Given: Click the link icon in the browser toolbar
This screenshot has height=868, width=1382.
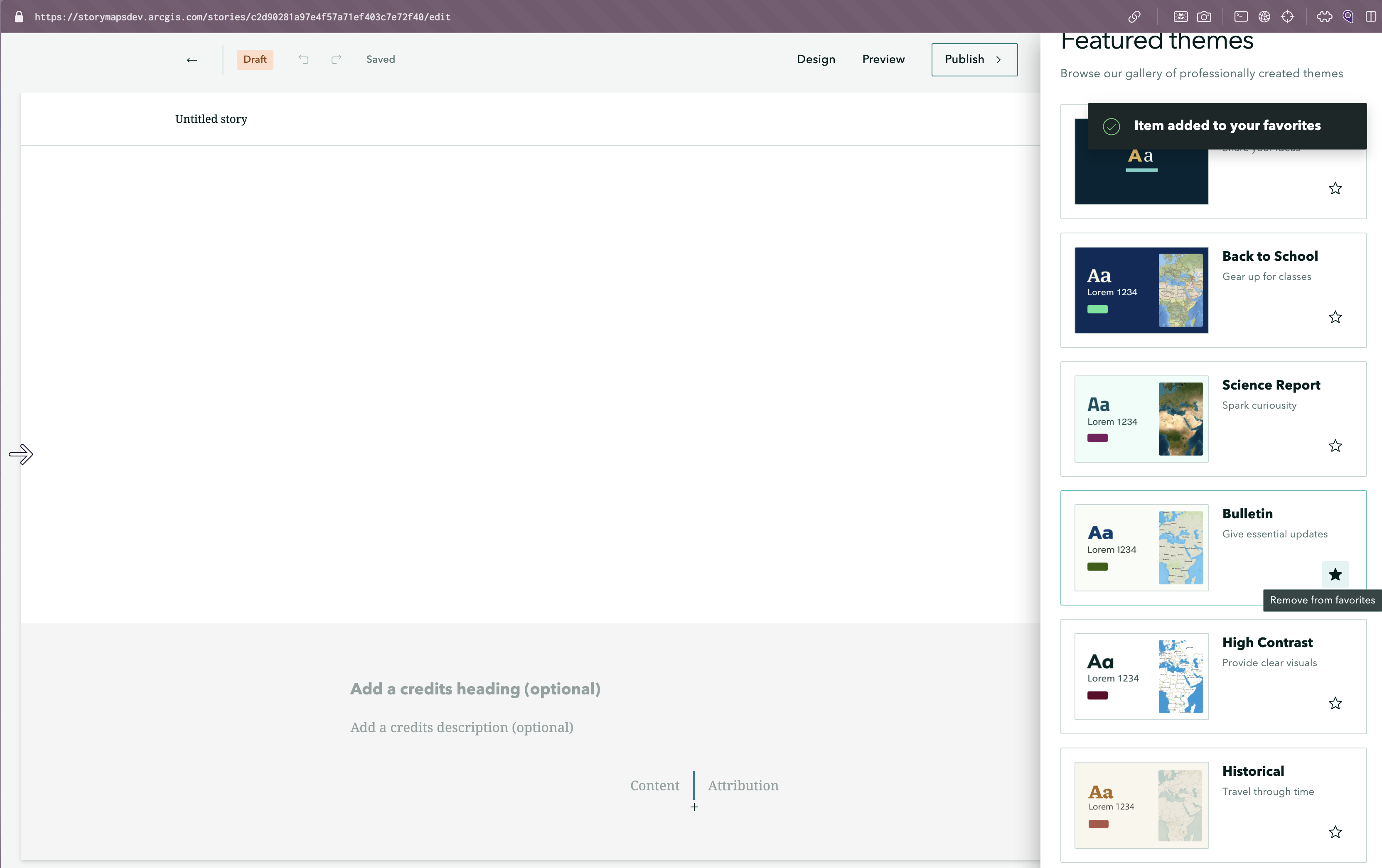Looking at the screenshot, I should point(1134,17).
